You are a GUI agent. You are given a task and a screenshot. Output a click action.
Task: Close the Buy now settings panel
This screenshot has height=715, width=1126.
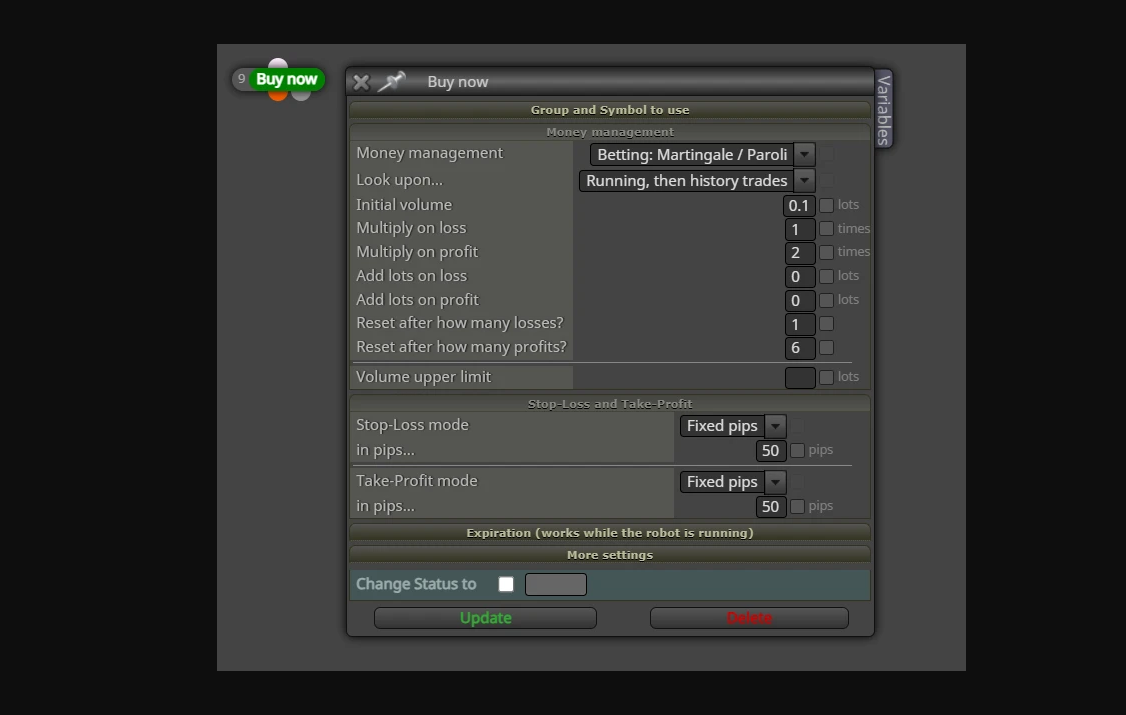[x=361, y=83]
